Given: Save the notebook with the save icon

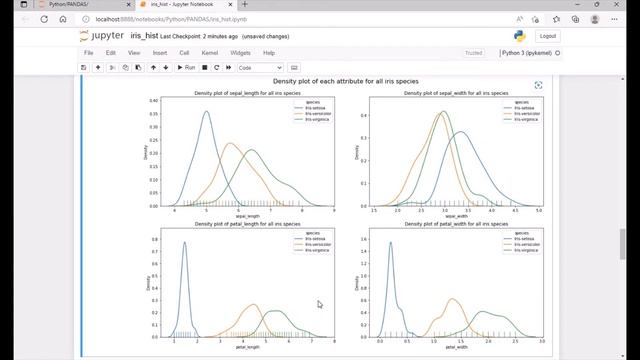Looking at the screenshot, I should click(84, 68).
